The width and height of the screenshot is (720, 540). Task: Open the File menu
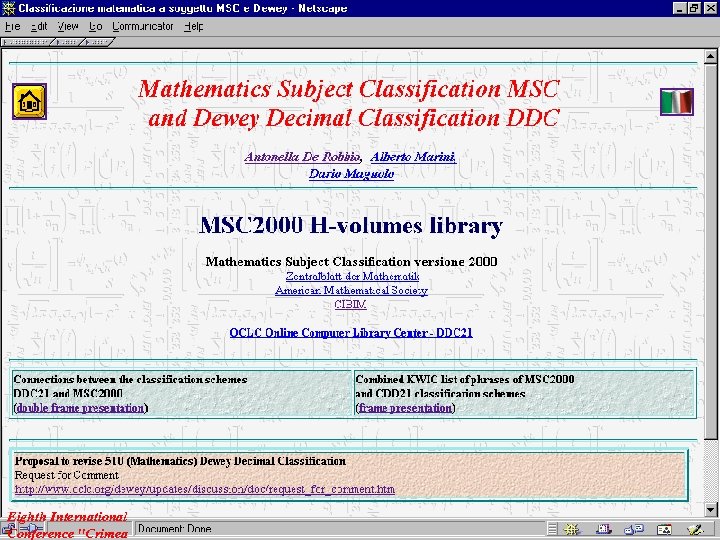[x=12, y=27]
